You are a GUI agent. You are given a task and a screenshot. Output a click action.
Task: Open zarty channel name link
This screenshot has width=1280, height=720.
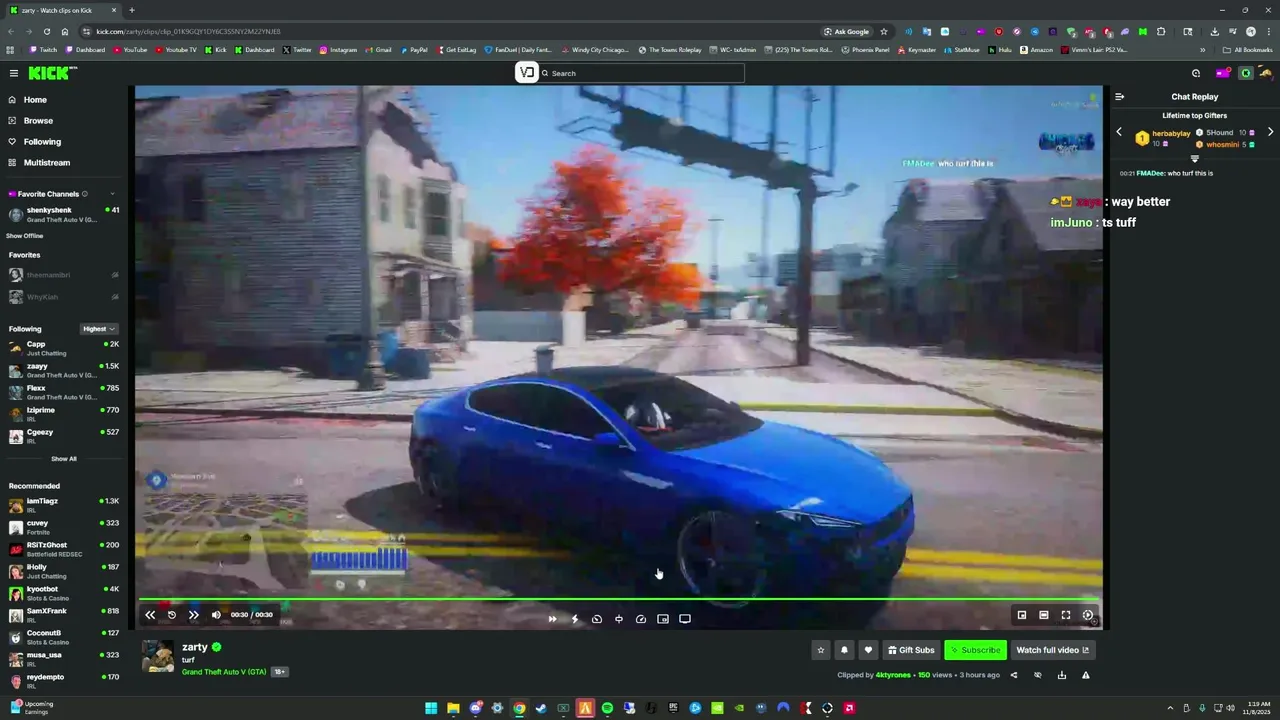(x=195, y=647)
